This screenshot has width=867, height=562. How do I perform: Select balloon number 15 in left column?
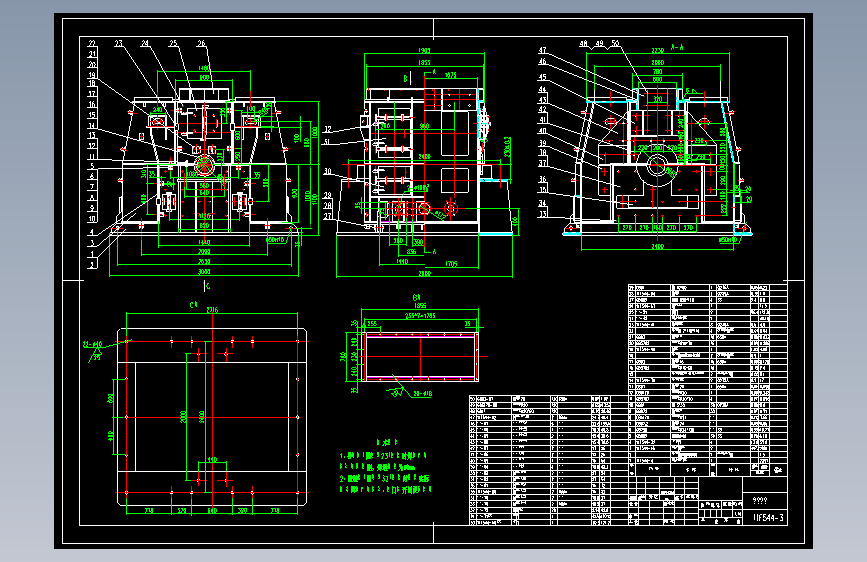tap(92, 115)
